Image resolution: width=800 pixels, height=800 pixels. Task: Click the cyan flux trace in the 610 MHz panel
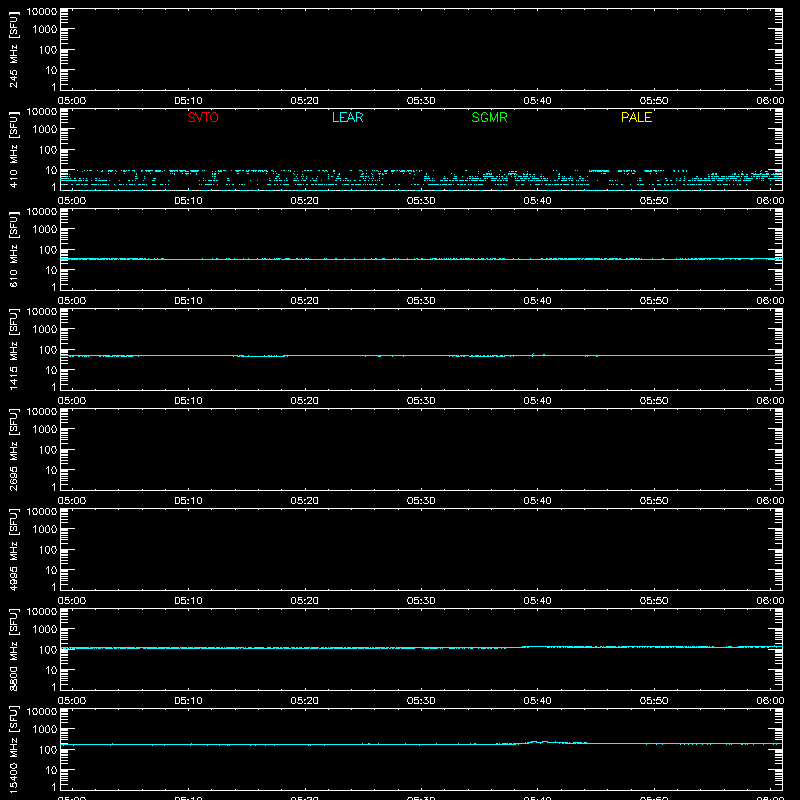421,259
